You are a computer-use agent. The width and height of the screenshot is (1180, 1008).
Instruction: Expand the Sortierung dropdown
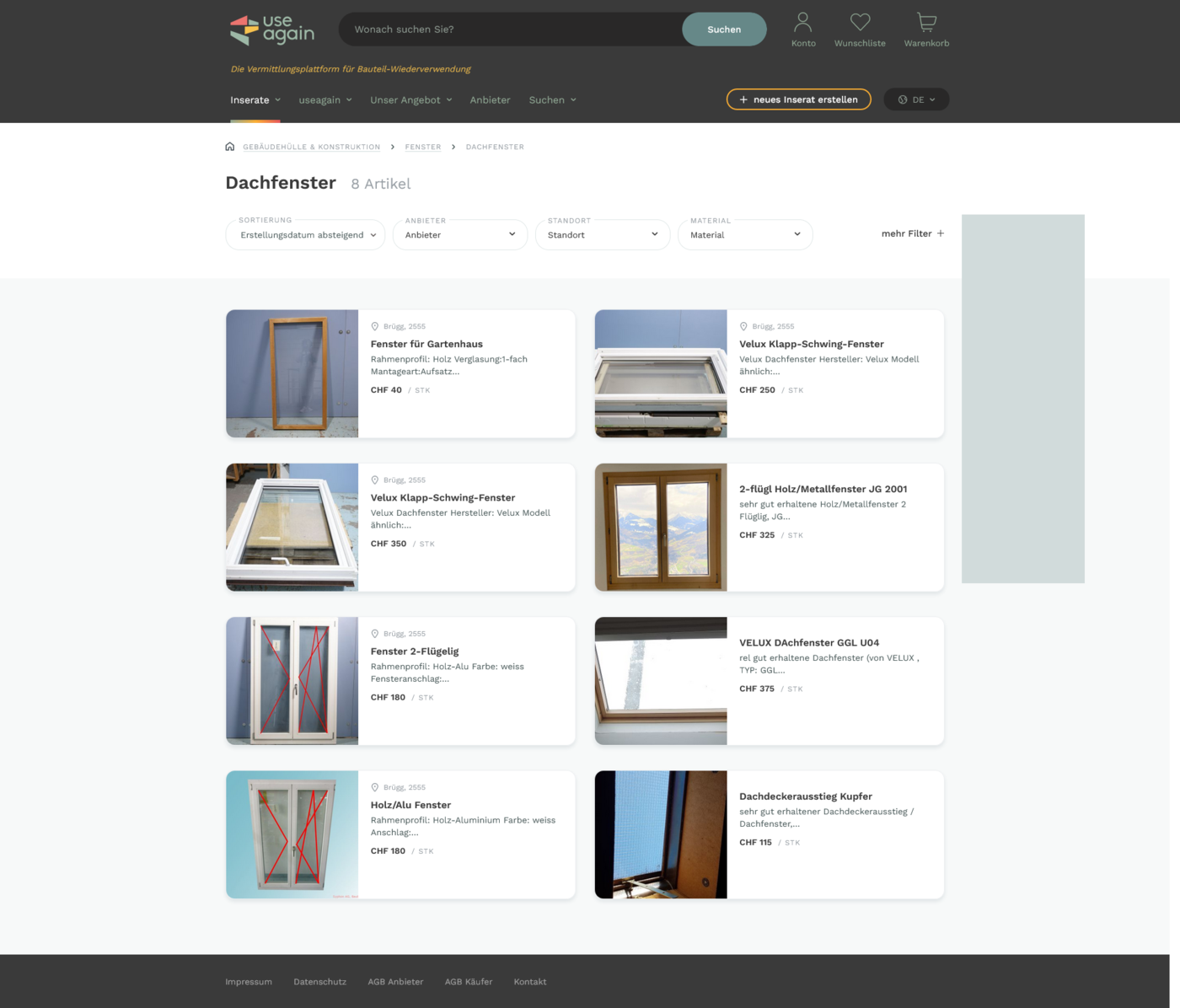pyautogui.click(x=305, y=235)
